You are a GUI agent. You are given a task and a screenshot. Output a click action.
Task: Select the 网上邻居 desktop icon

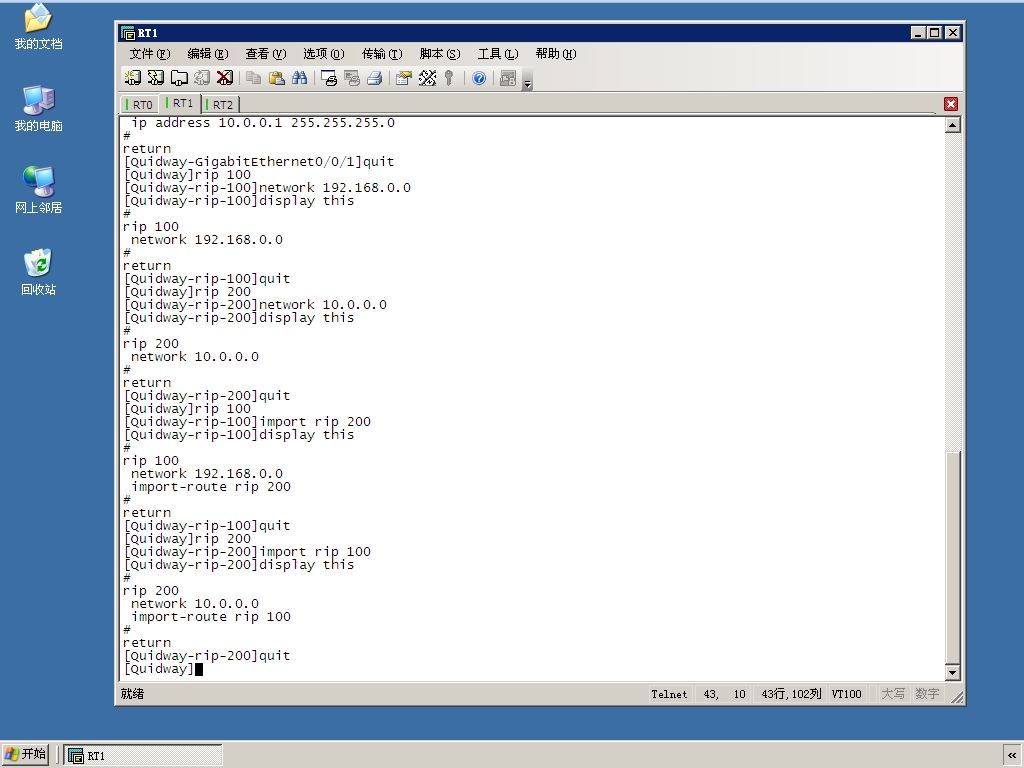click(39, 190)
